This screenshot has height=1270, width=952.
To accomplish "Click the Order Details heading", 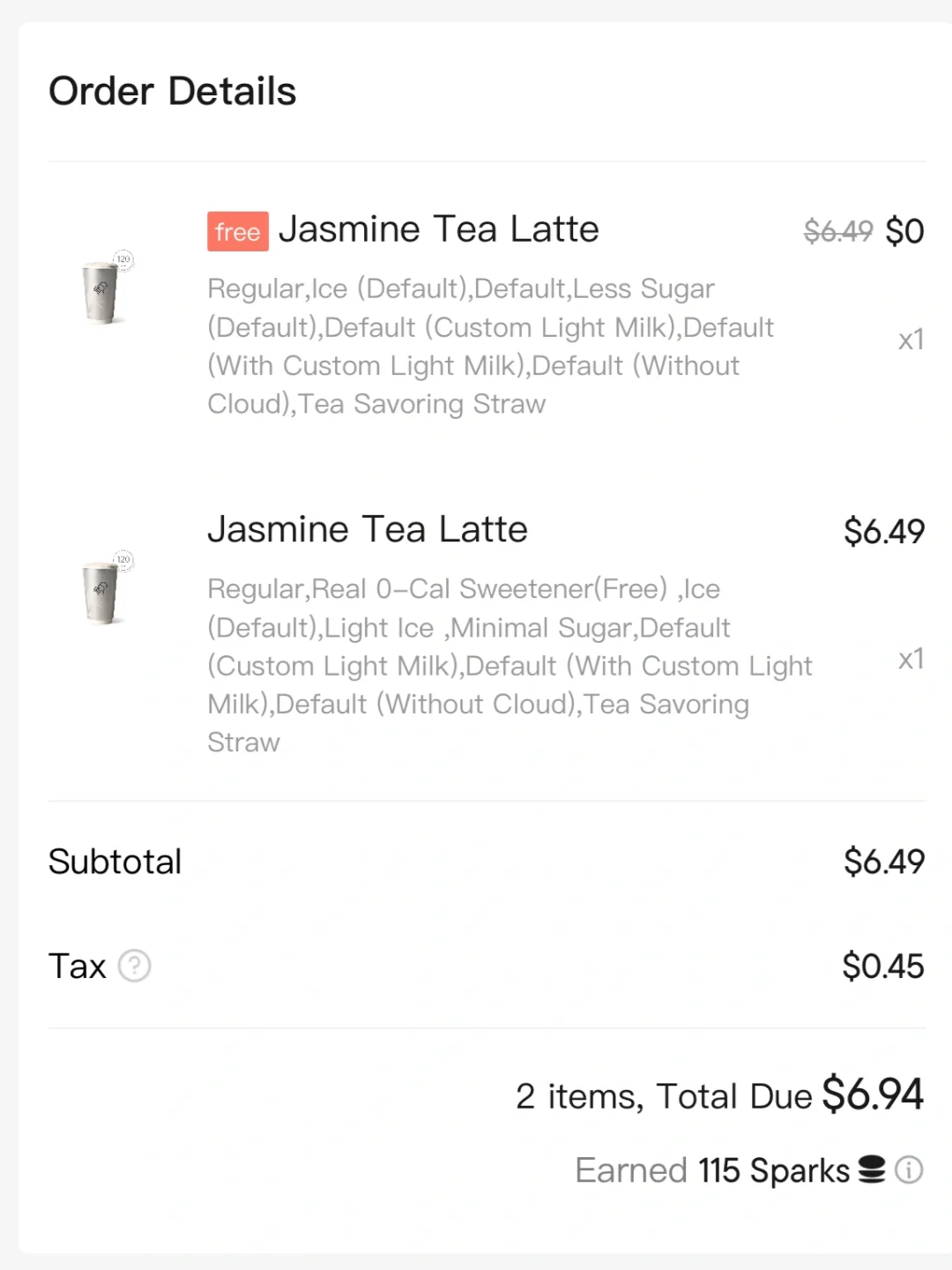I will (x=173, y=91).
